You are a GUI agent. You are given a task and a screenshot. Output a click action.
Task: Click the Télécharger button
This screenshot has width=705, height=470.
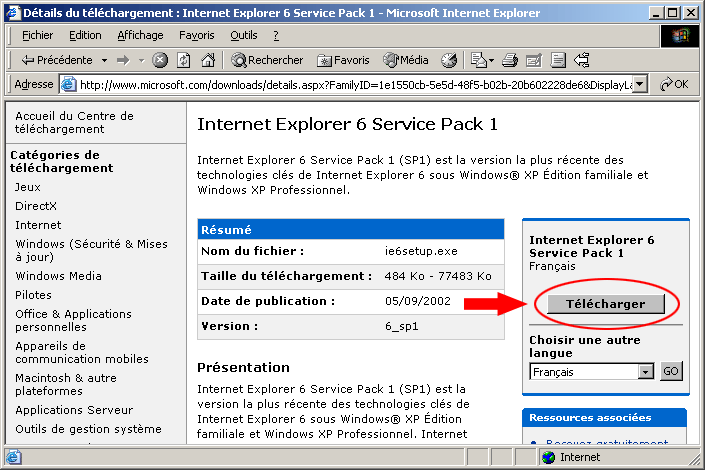pos(606,304)
